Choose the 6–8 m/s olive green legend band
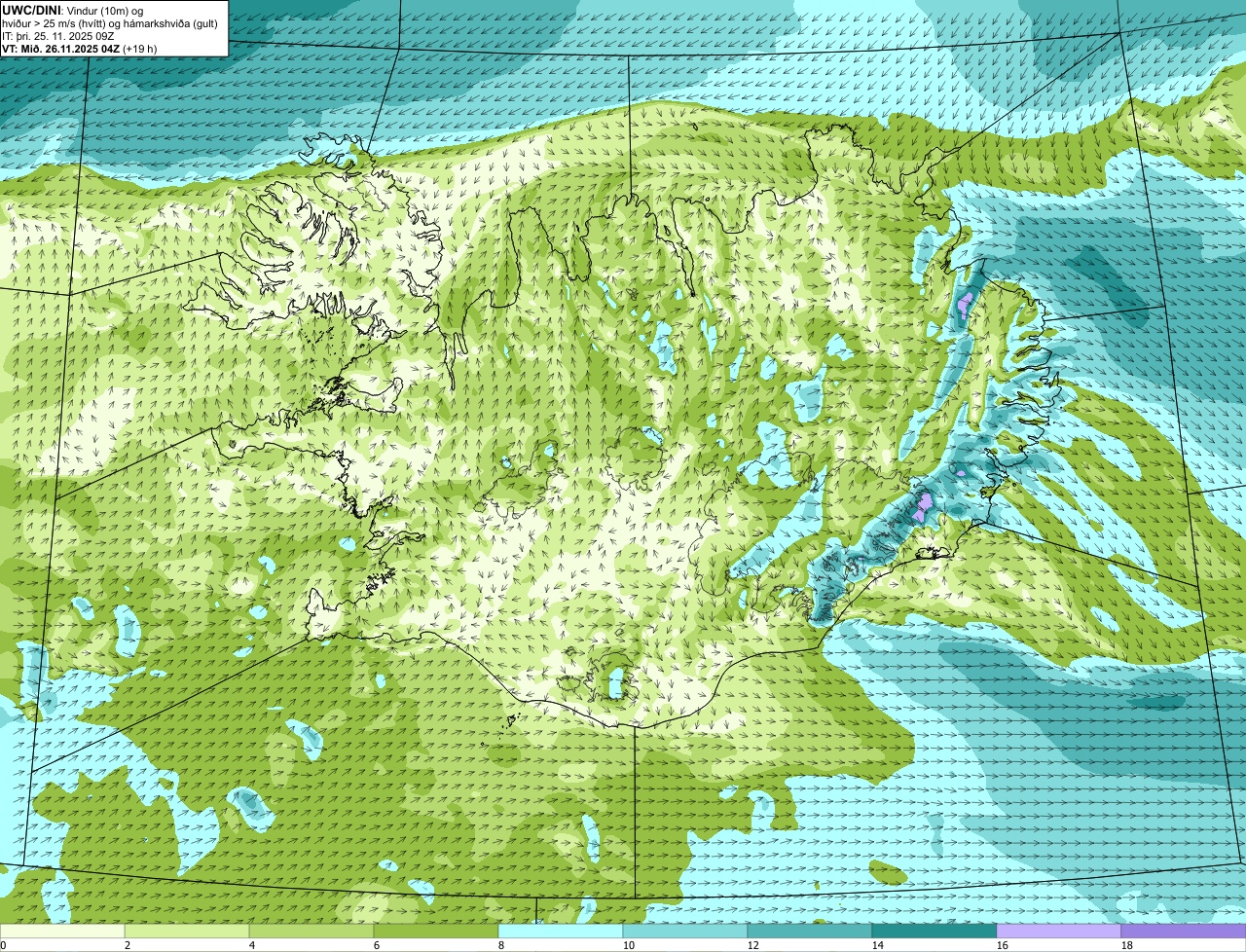 click(x=436, y=932)
